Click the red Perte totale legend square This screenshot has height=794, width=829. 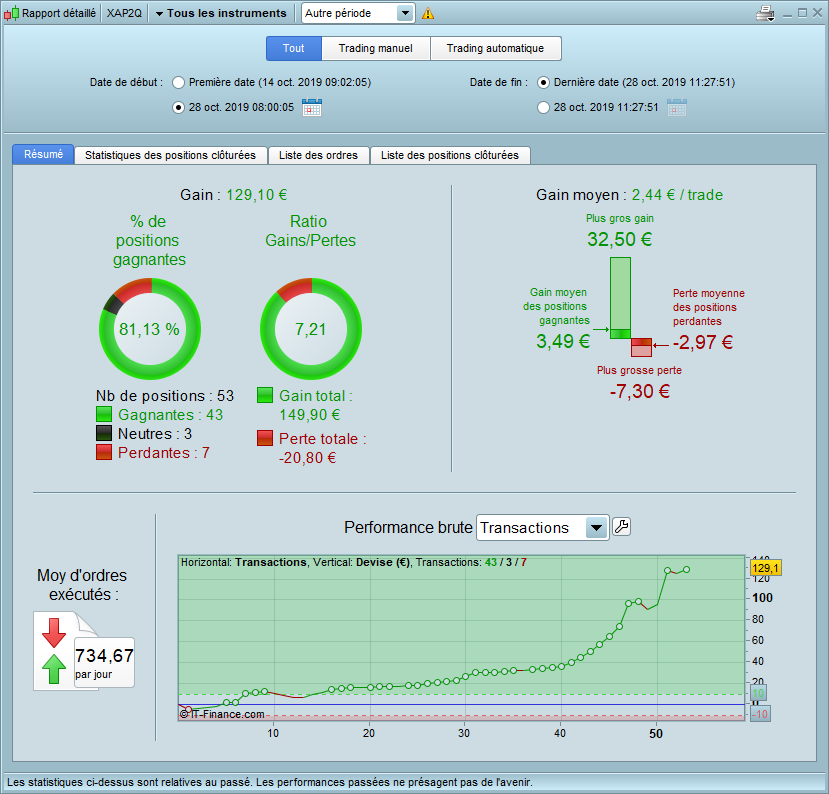click(x=265, y=438)
